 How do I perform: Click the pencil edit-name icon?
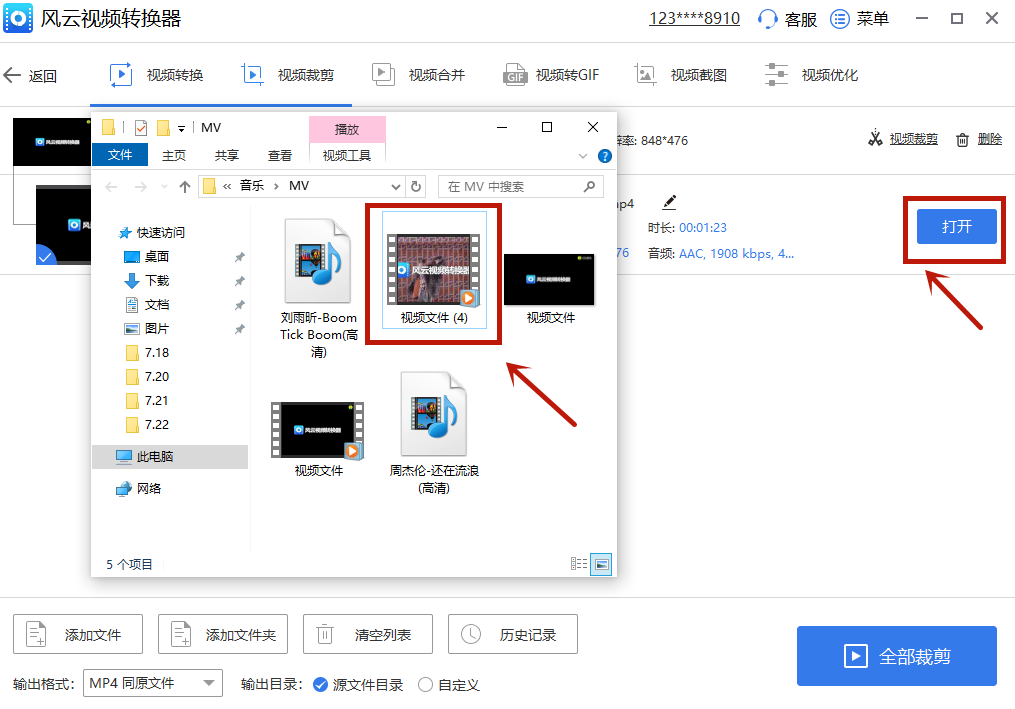[669, 203]
